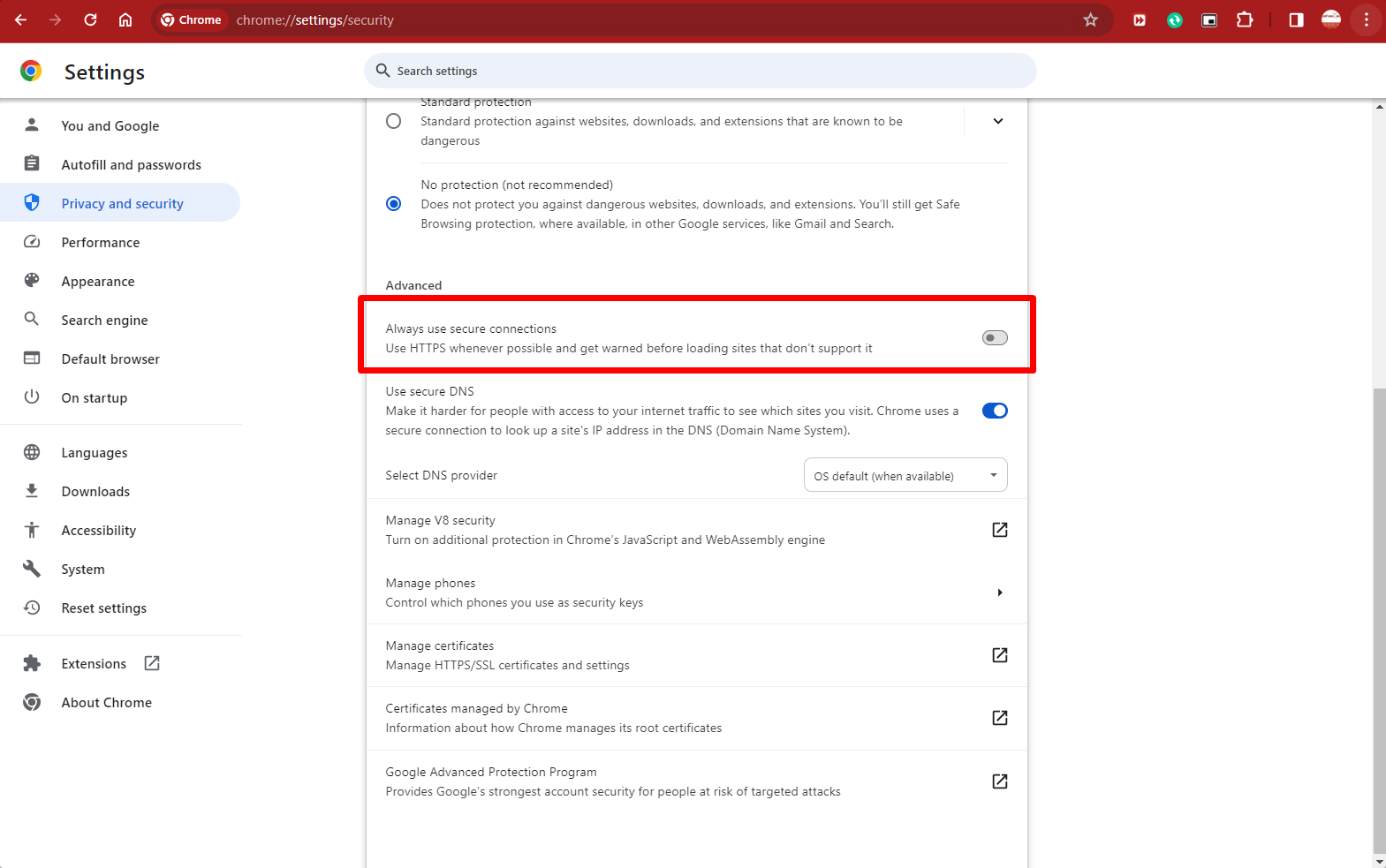Turn off Use secure DNS toggle
The image size is (1386, 868).
(x=995, y=411)
